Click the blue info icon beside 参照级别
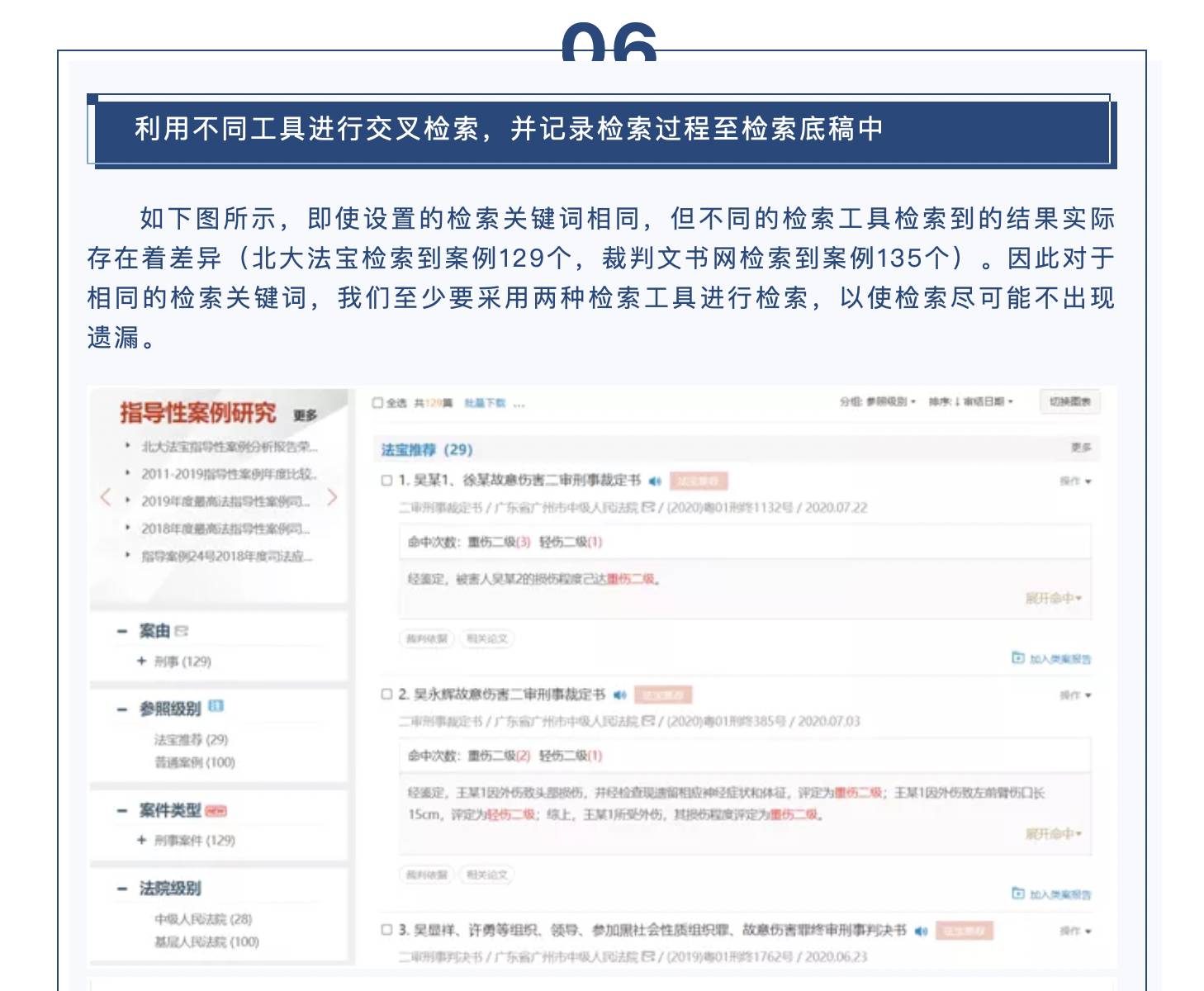This screenshot has height=991, width=1204. (x=216, y=706)
